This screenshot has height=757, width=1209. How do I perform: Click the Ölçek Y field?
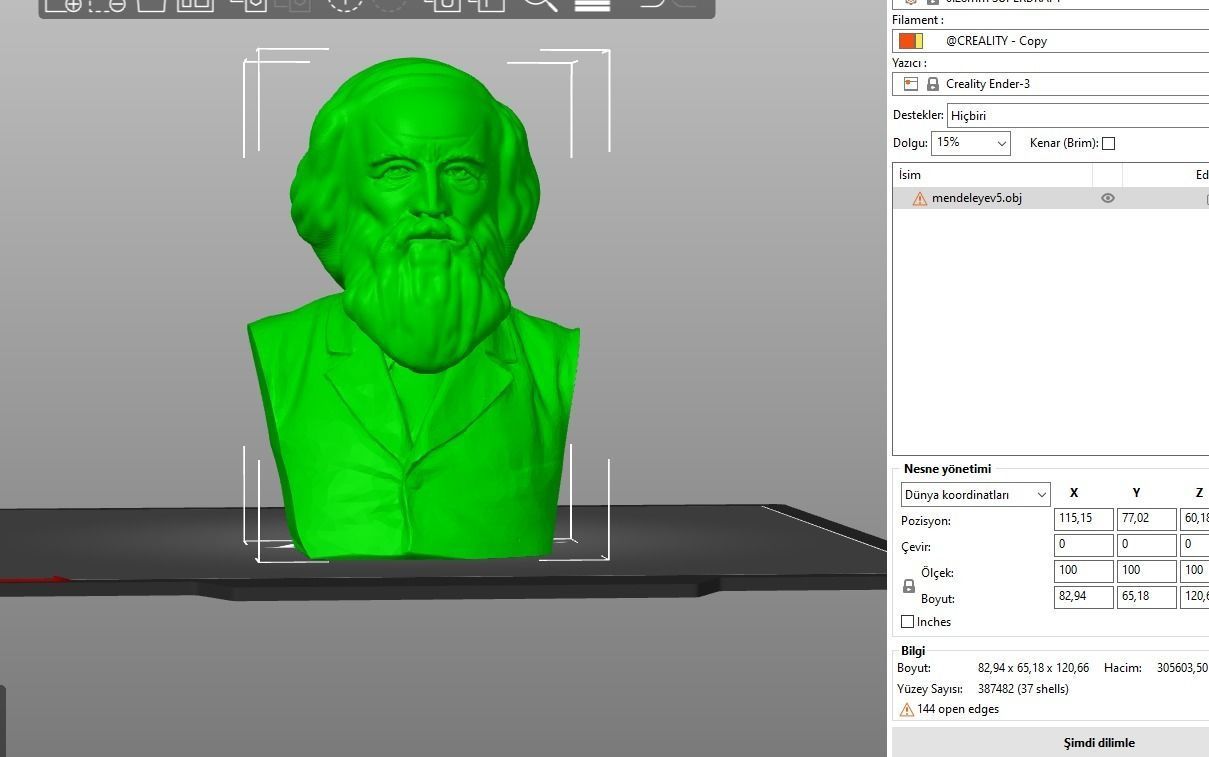point(1146,571)
